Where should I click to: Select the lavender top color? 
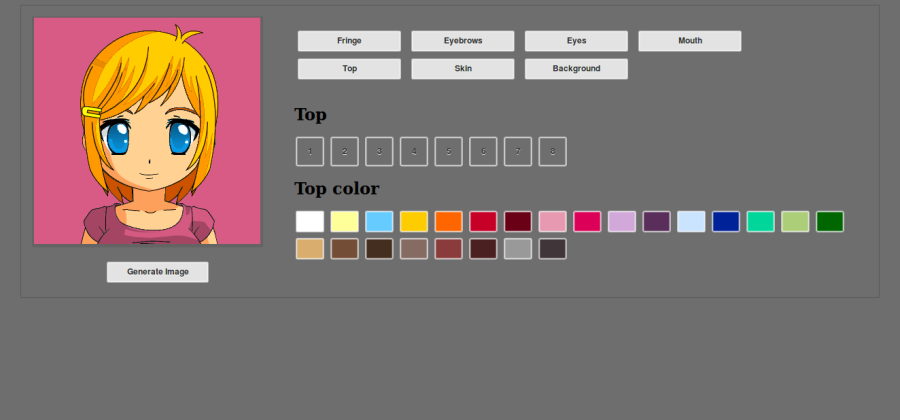pyautogui.click(x=622, y=221)
